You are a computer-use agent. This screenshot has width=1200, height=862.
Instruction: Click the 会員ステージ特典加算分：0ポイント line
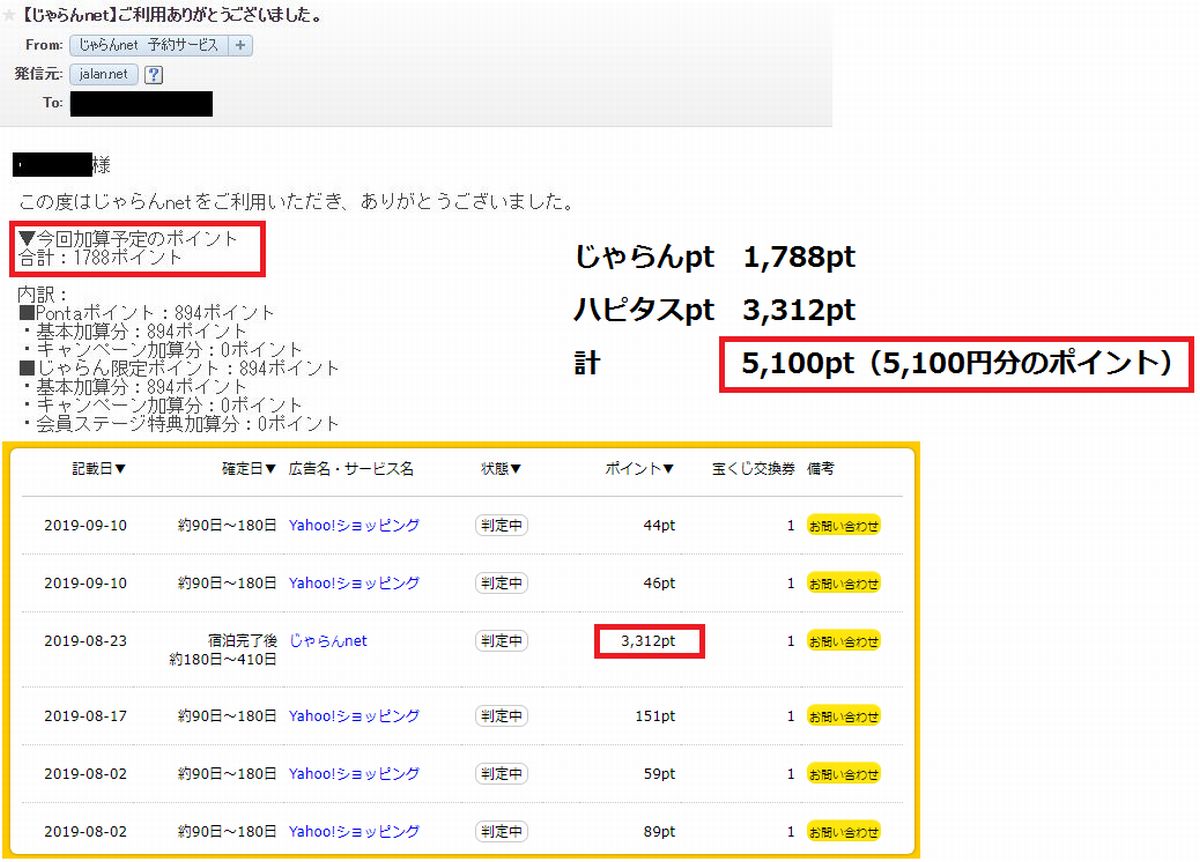pos(179,424)
